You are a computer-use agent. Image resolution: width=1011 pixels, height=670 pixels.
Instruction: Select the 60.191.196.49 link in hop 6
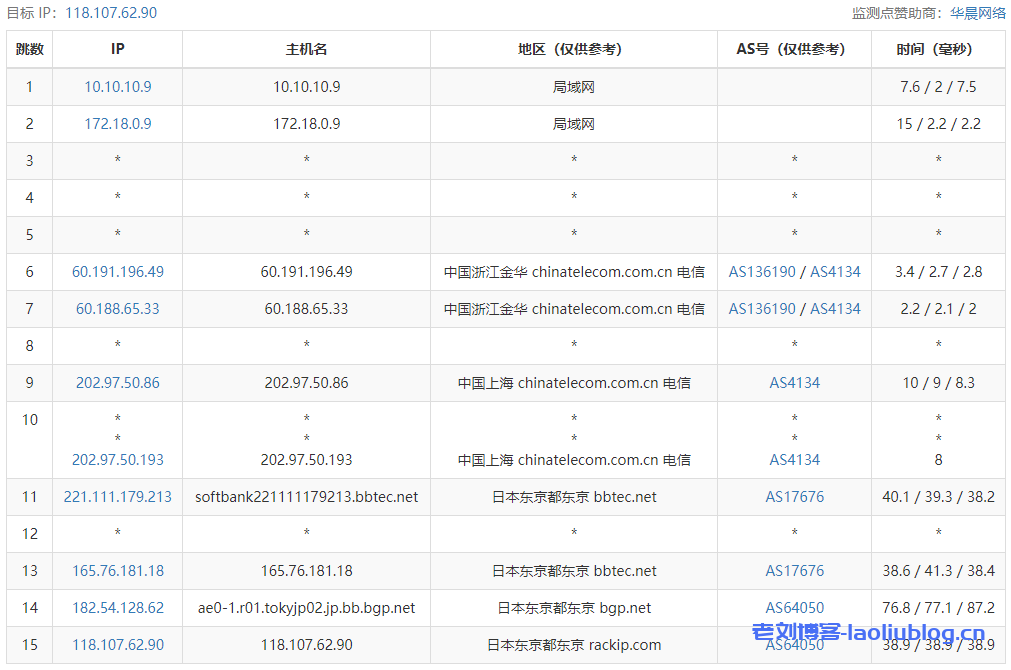(117, 271)
